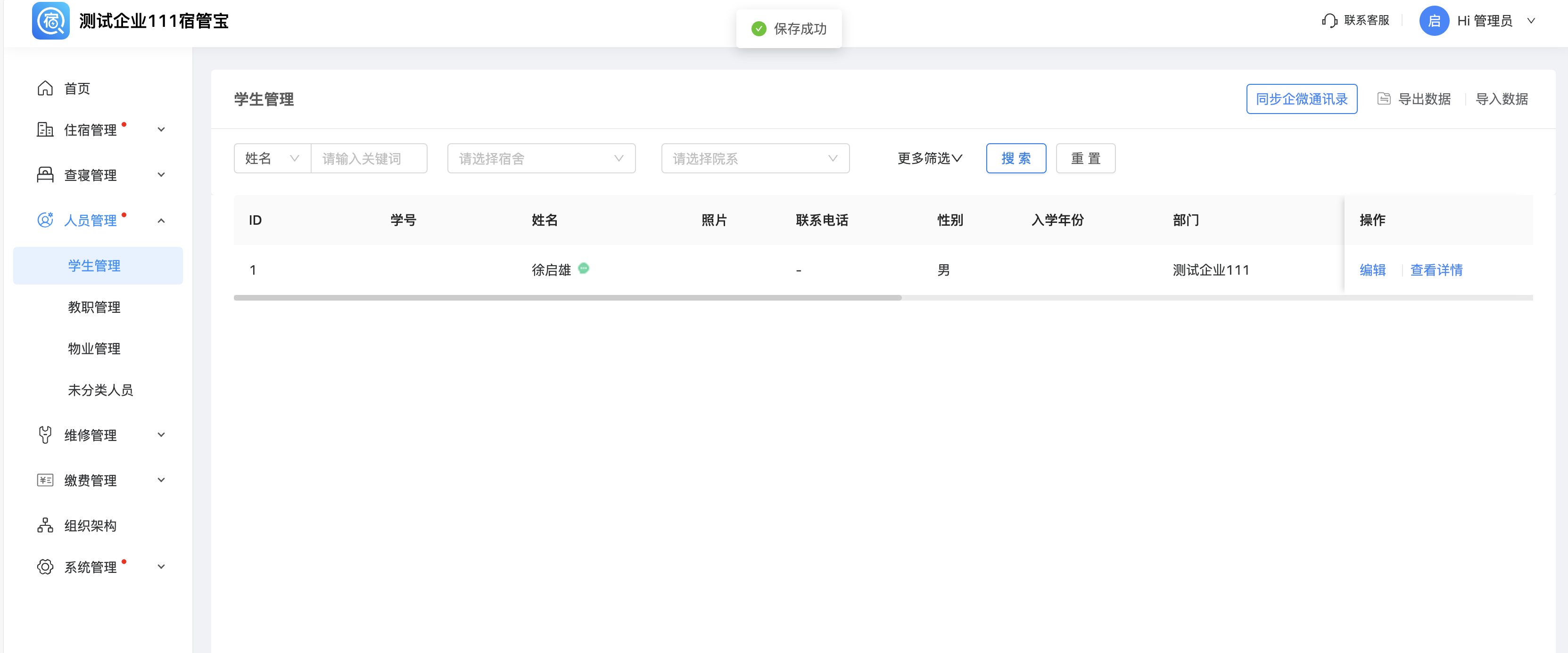Click the 组织架构 hierarchy icon
The height and width of the screenshot is (653, 1568).
(x=45, y=525)
